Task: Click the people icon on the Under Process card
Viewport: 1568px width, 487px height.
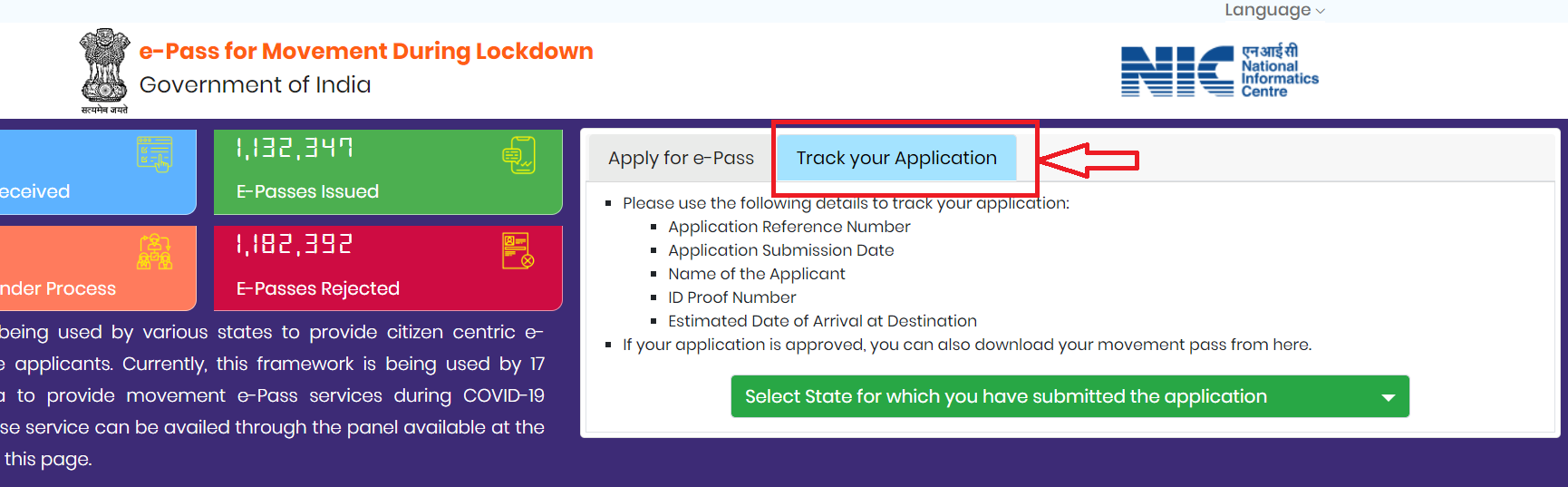Action: click(154, 252)
